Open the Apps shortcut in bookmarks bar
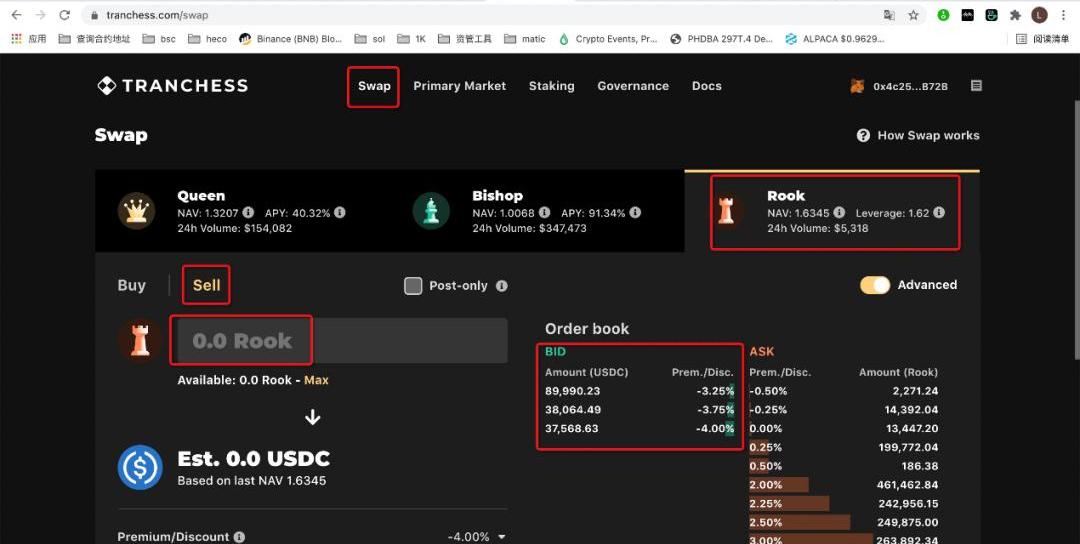The image size is (1080, 544). point(28,39)
